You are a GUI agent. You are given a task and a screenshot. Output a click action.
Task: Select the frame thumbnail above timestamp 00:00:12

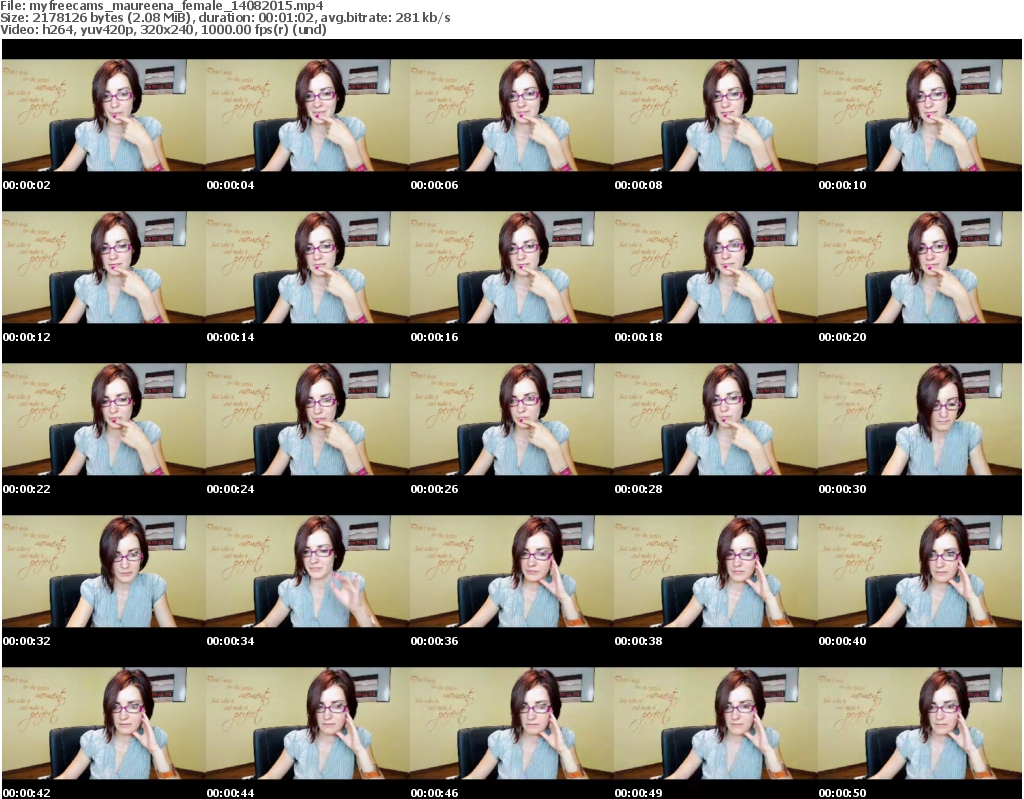[x=104, y=268]
